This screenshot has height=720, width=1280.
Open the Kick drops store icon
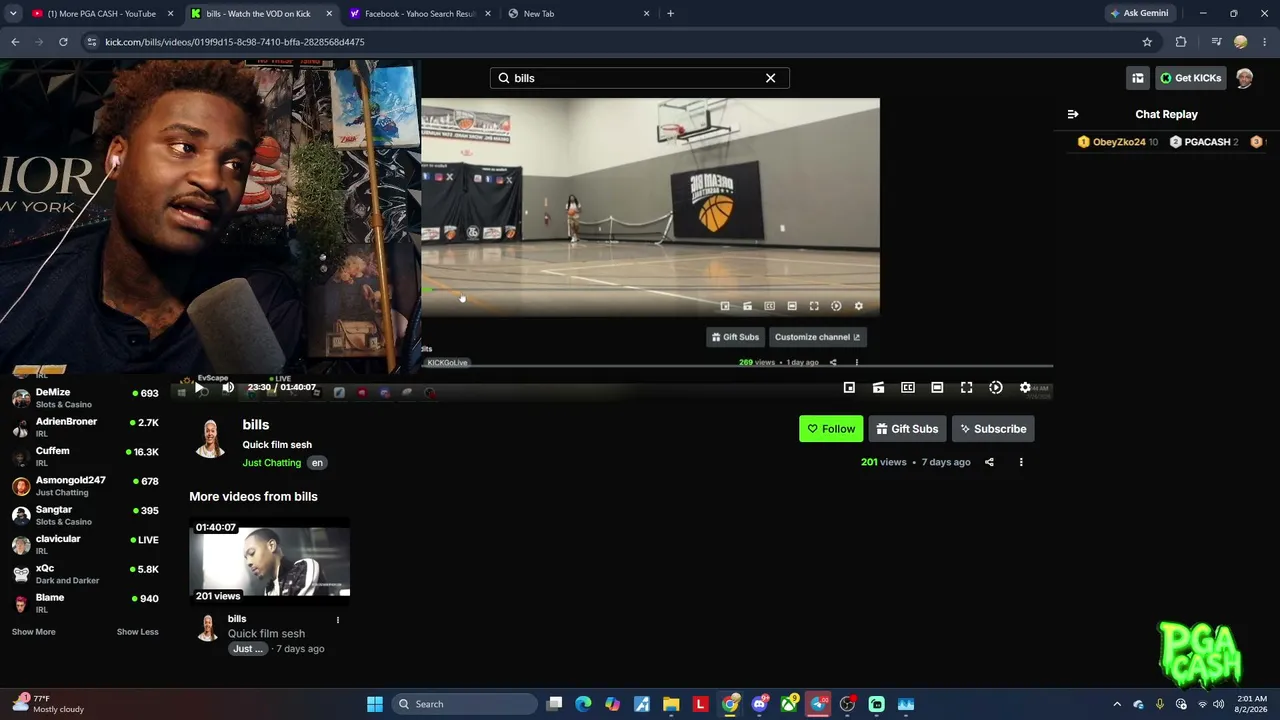(x=1138, y=78)
